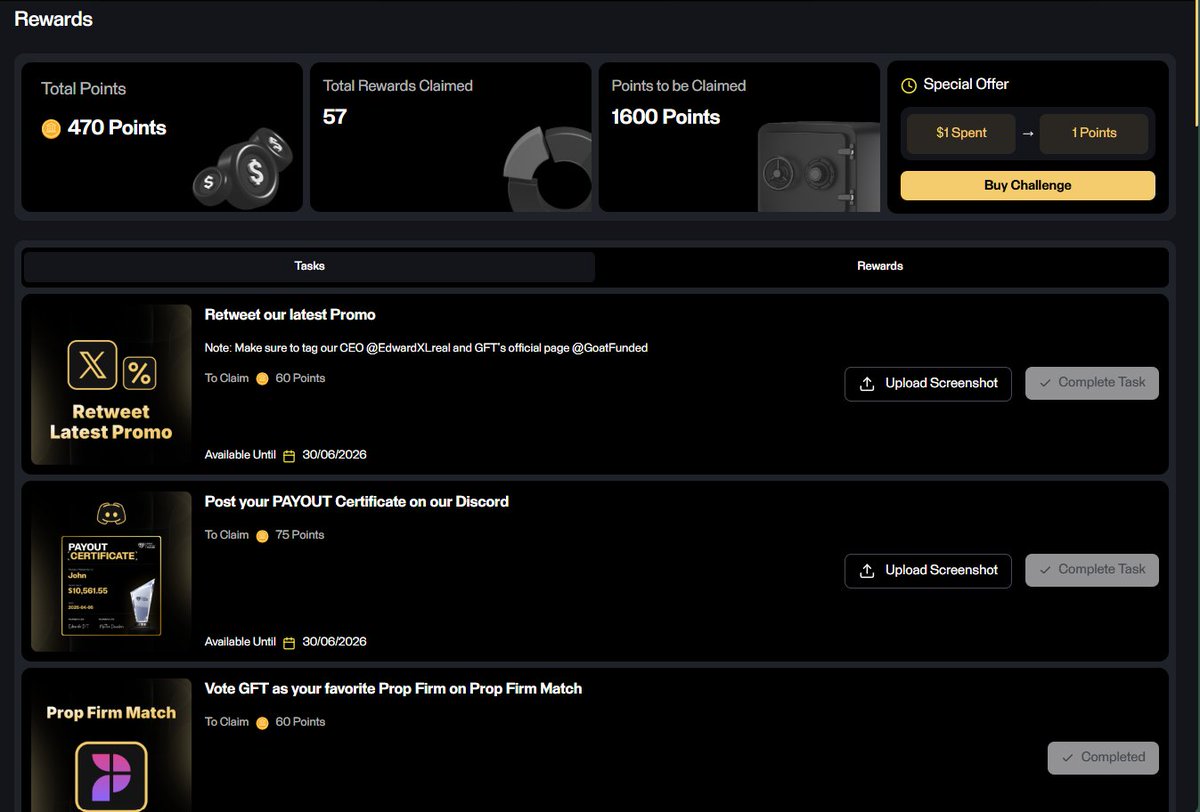Click the 30/06/2026 date in PAYOUT Certificate task

tap(334, 642)
